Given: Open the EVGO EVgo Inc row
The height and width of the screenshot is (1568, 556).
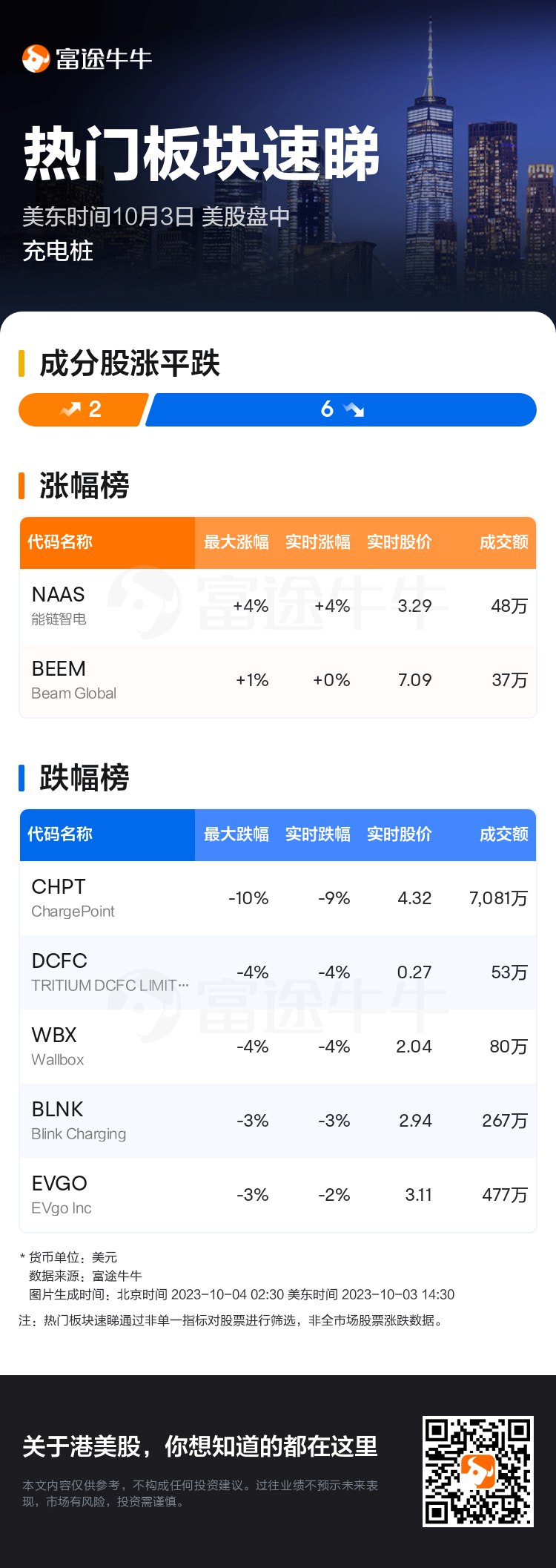Looking at the screenshot, I should (278, 1195).
